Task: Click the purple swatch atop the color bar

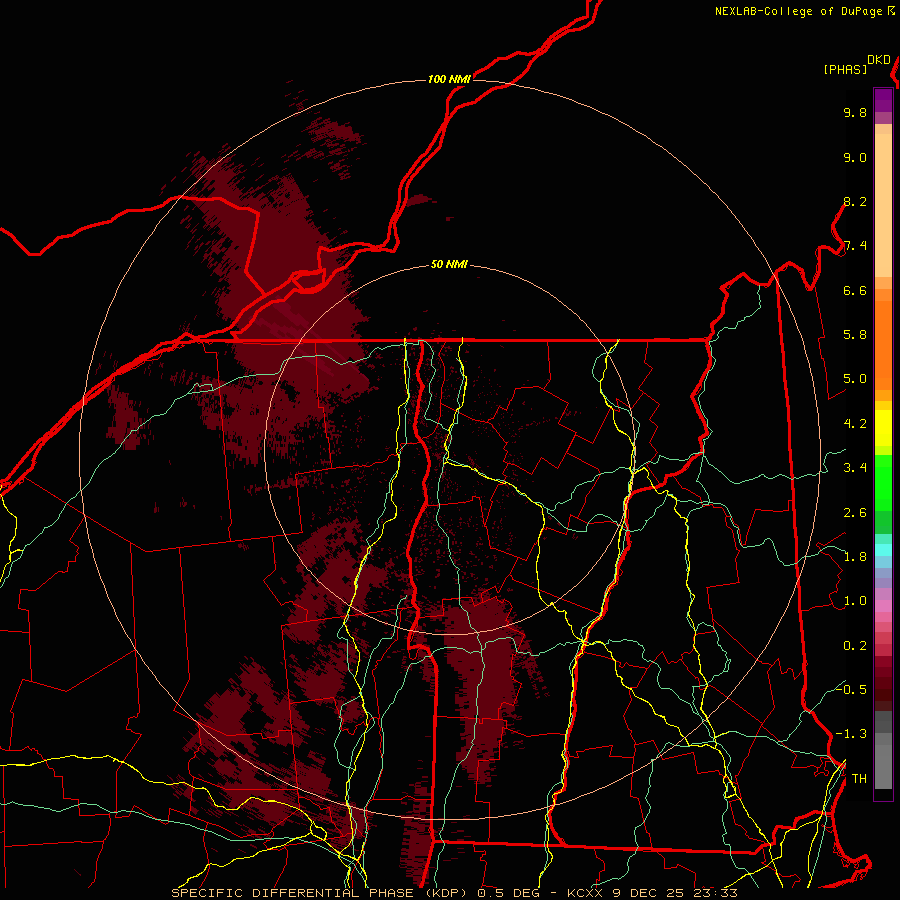Action: [883, 100]
